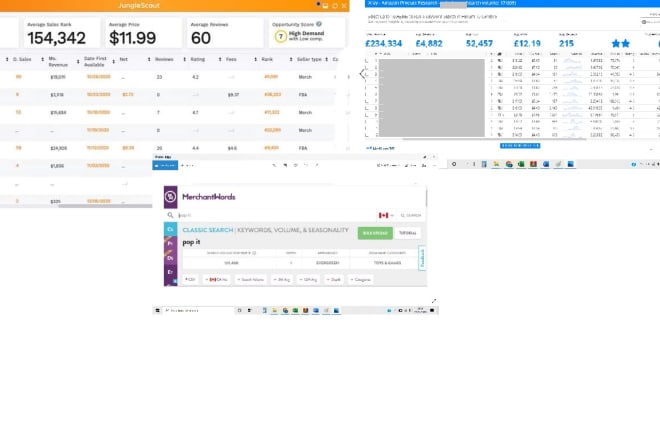
Task: Open Chrome icon on the upper taskbar
Action: click(x=509, y=164)
